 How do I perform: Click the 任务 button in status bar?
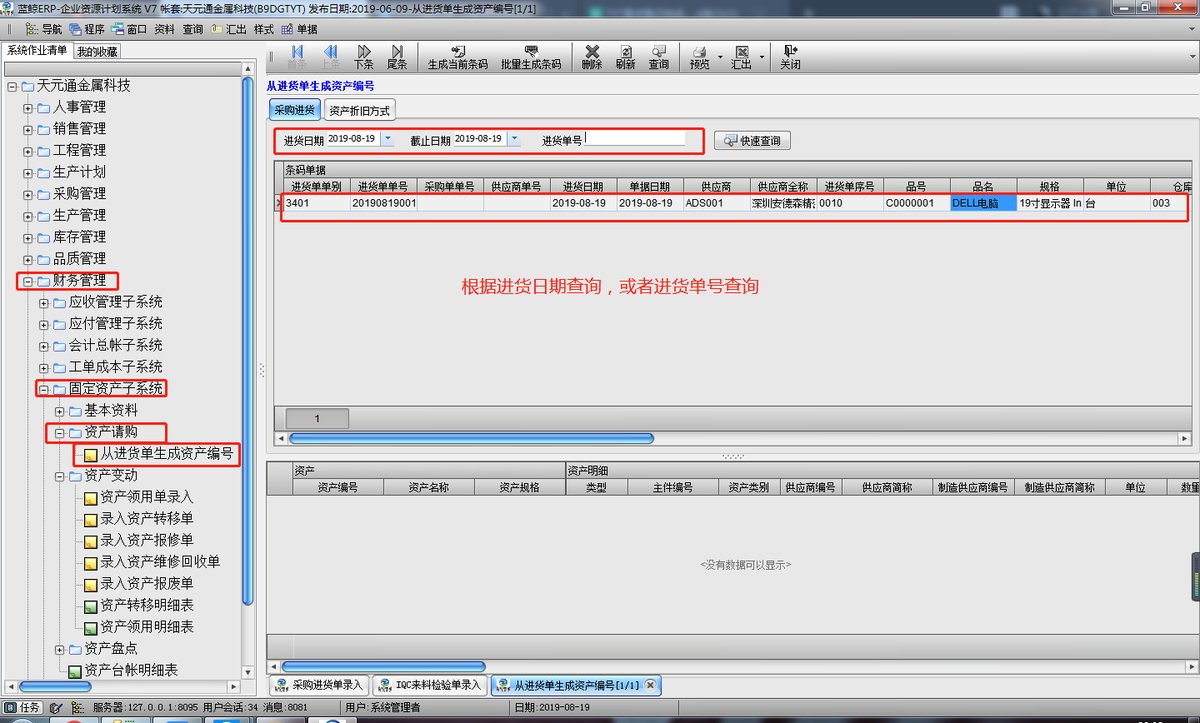coord(23,708)
